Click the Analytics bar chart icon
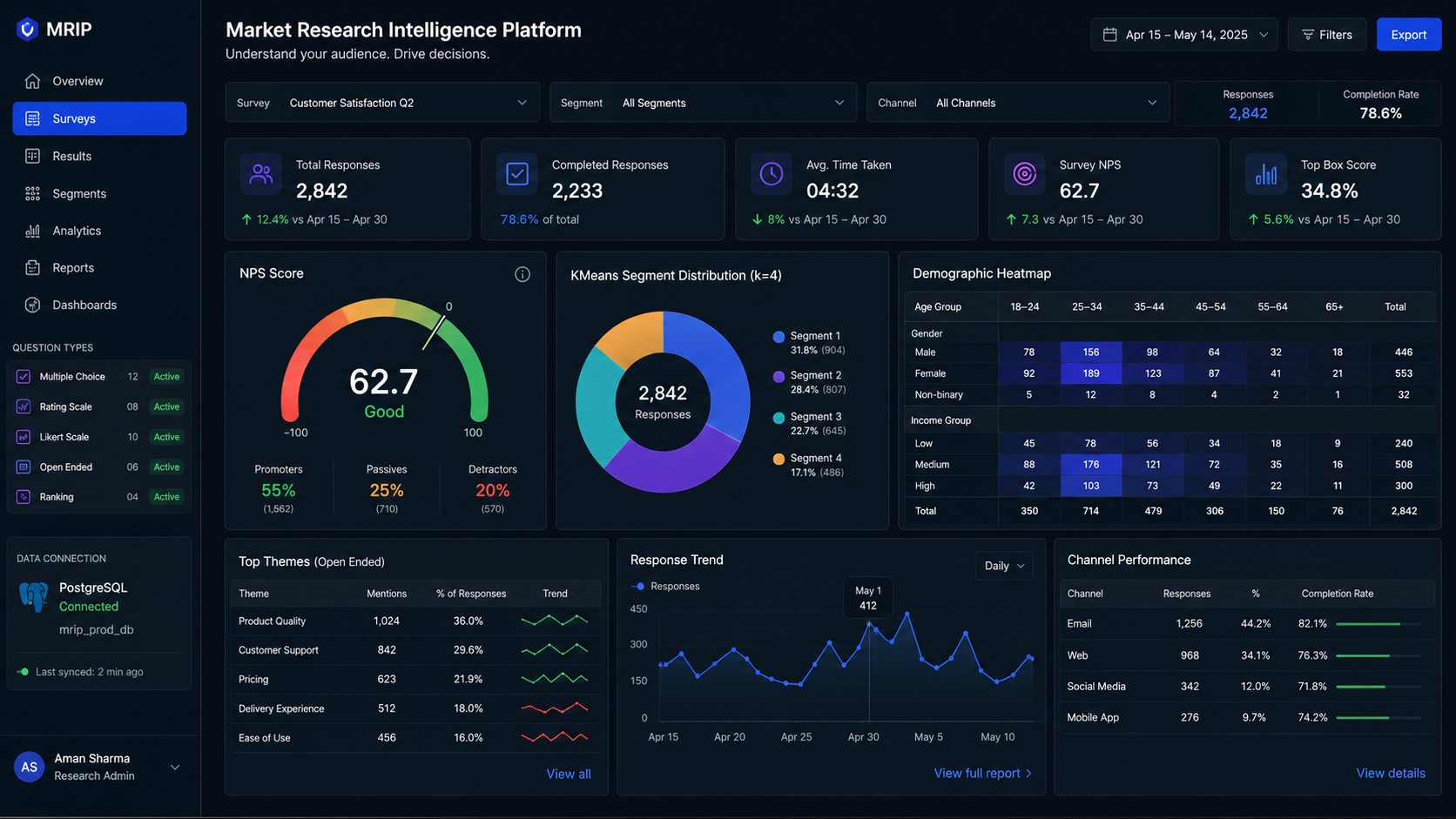Viewport: 1456px width, 819px height. coord(32,231)
